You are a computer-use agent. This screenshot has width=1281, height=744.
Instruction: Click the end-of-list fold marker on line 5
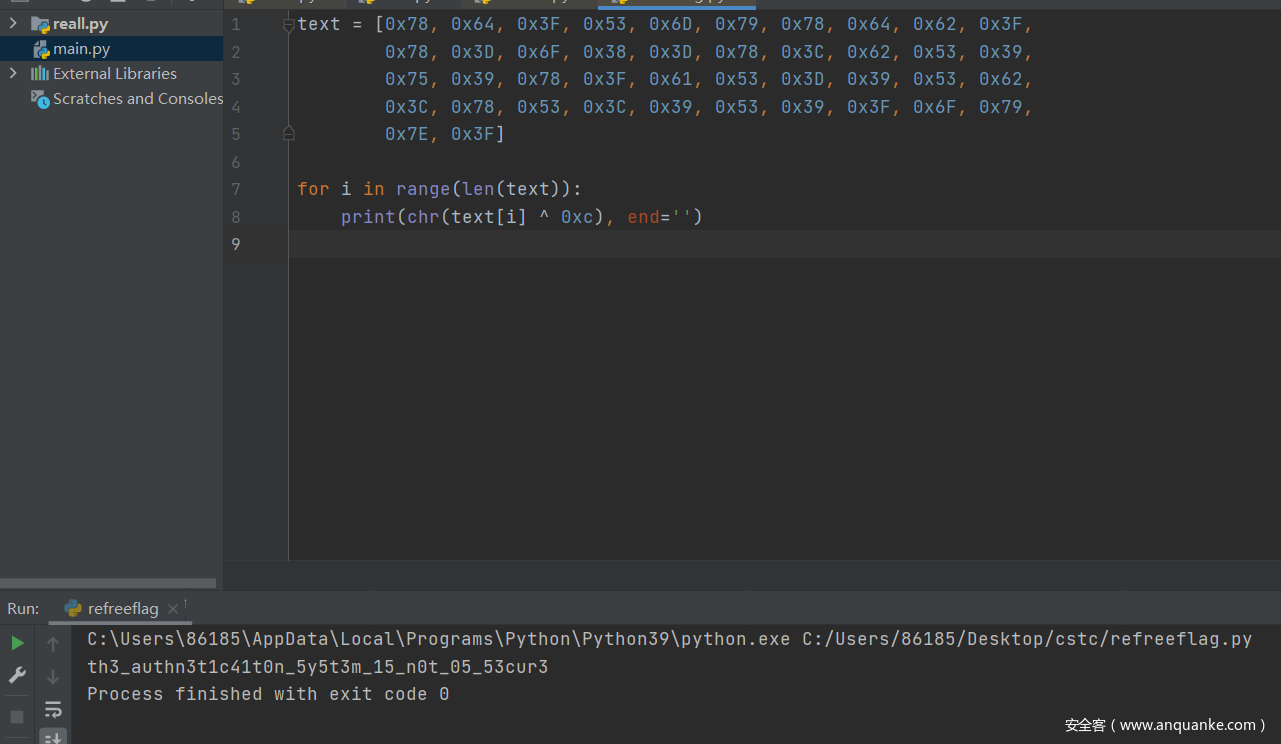point(288,133)
